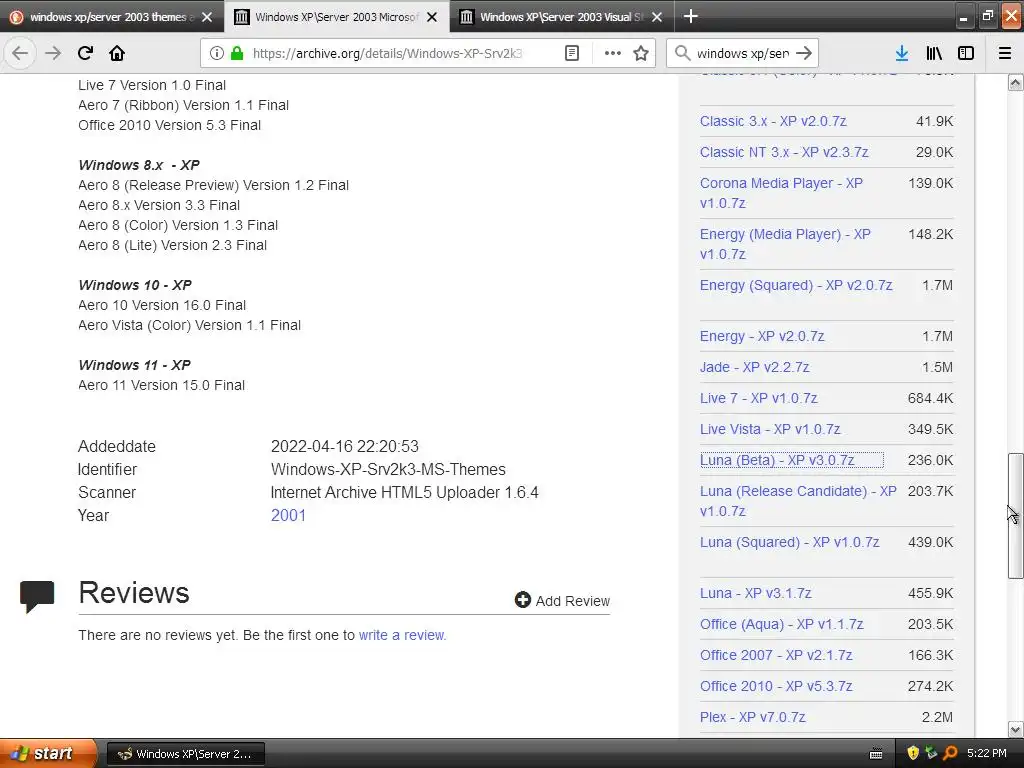Reload the current page

click(85, 53)
